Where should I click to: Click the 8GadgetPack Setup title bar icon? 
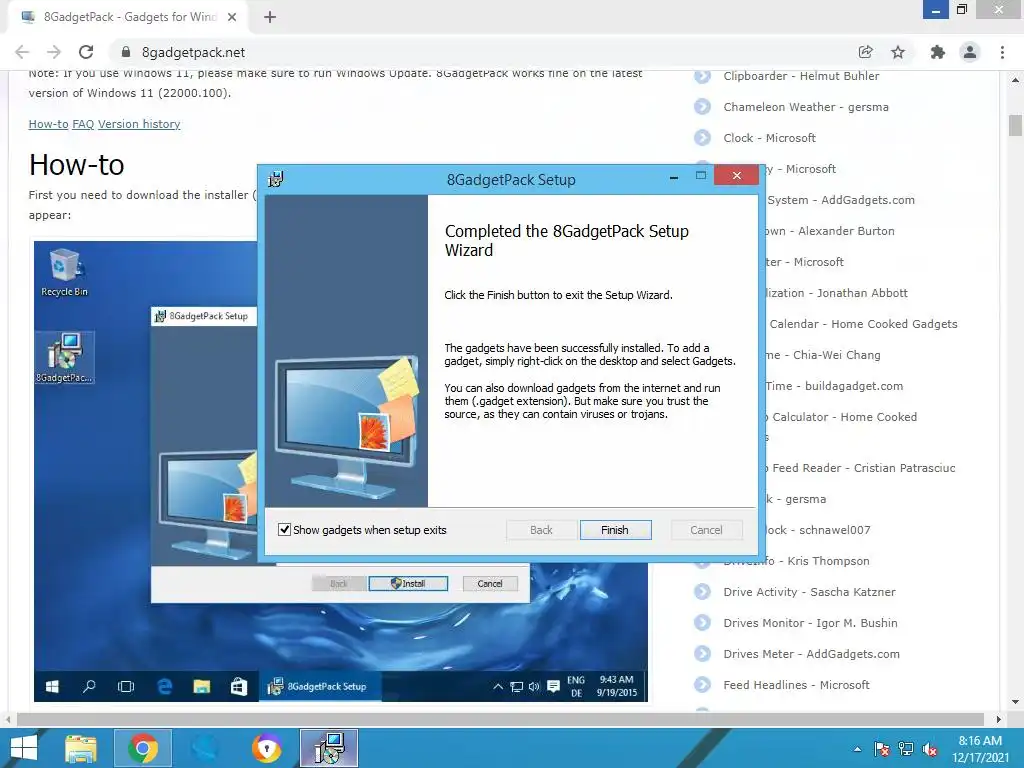(276, 179)
